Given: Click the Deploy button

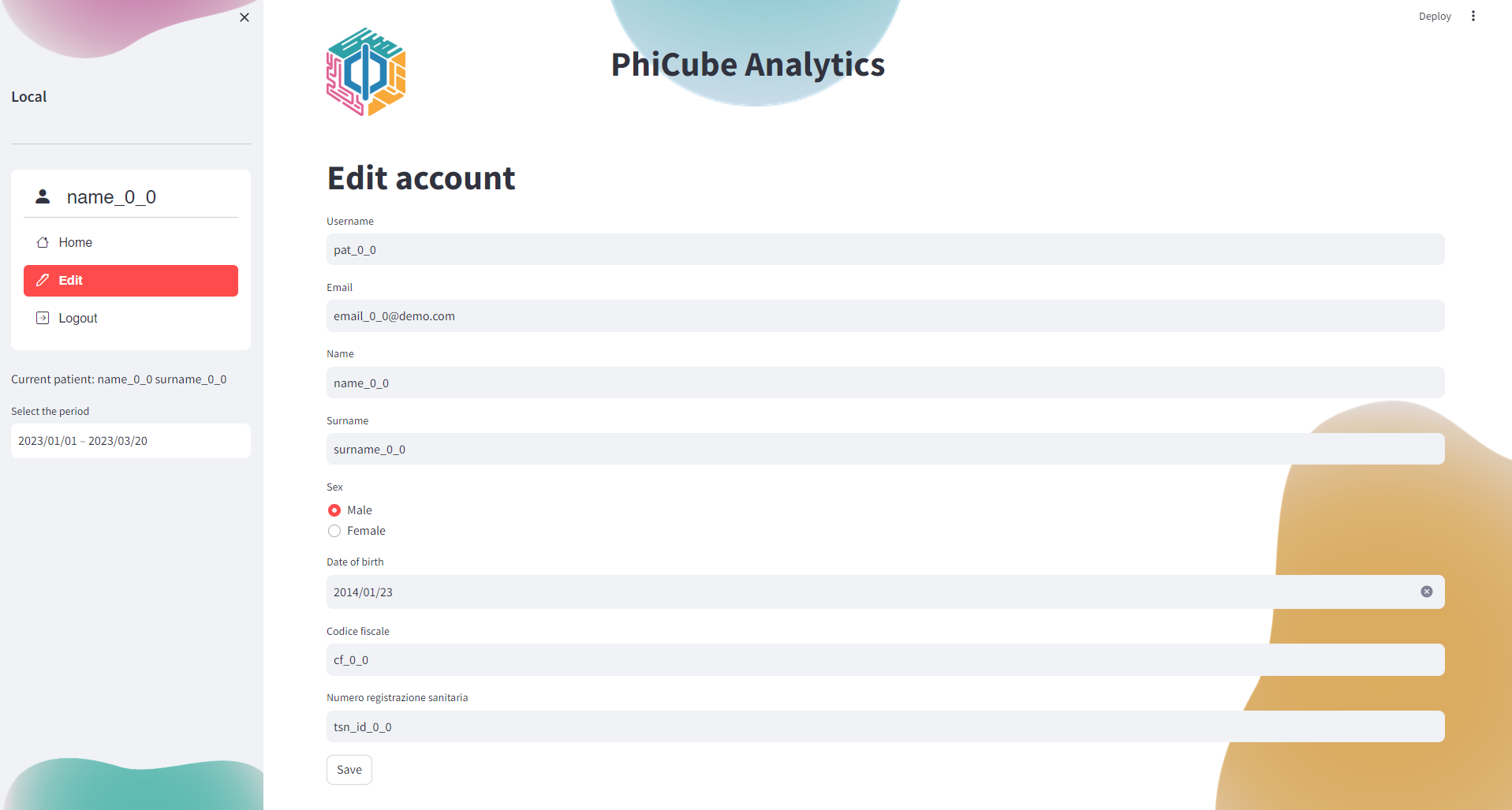Looking at the screenshot, I should (x=1434, y=16).
